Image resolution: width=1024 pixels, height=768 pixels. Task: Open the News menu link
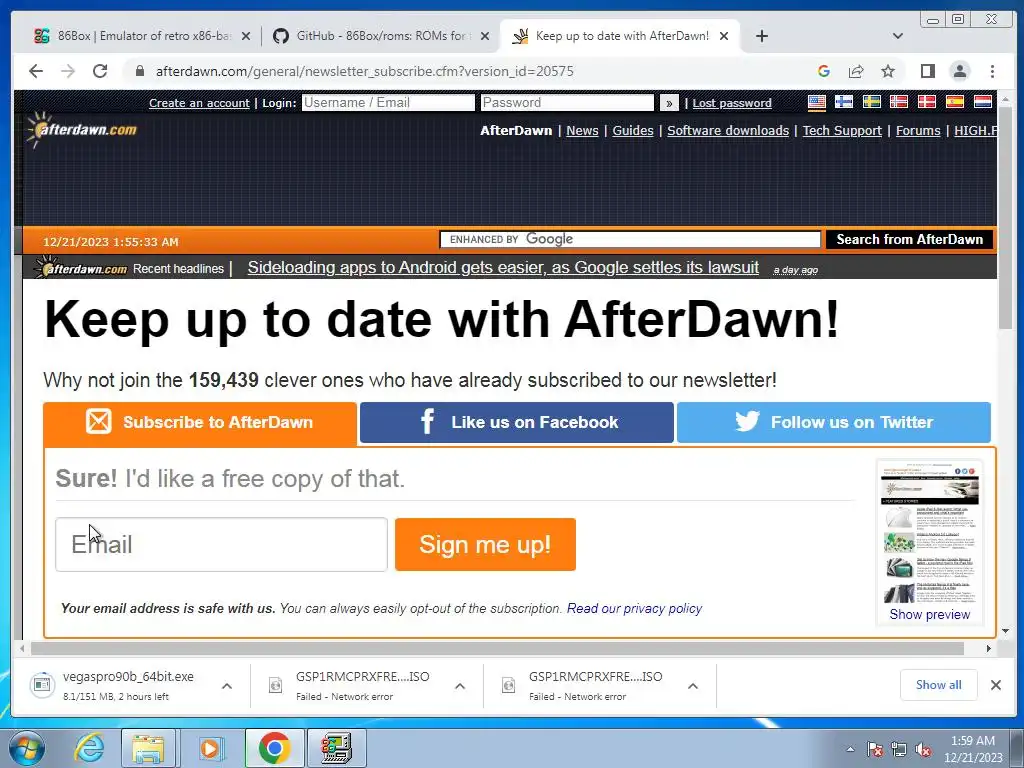(582, 131)
